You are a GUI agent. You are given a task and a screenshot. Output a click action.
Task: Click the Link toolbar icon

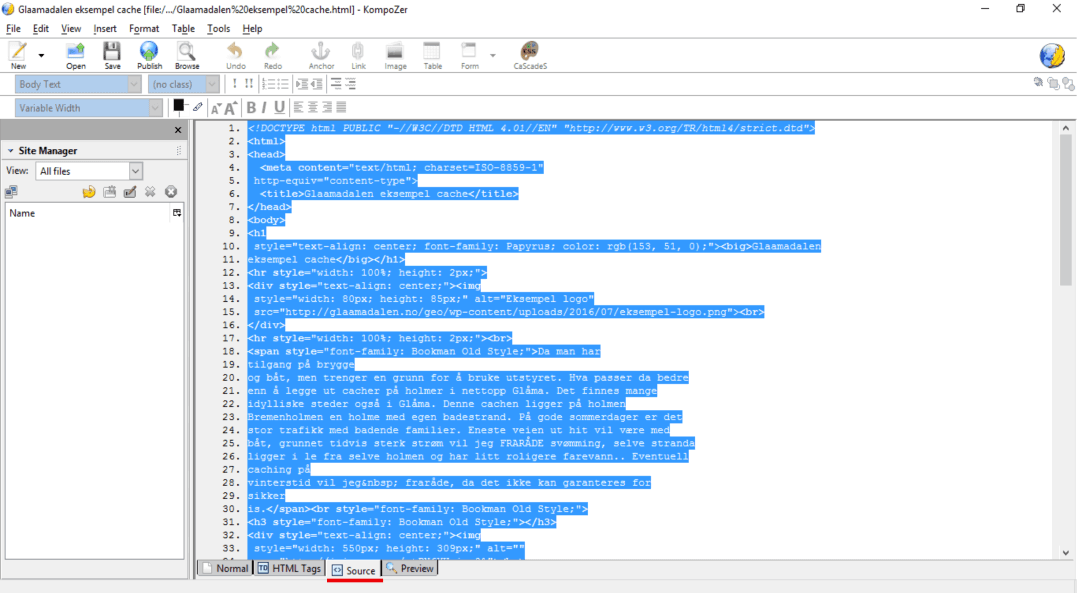pyautogui.click(x=358, y=55)
